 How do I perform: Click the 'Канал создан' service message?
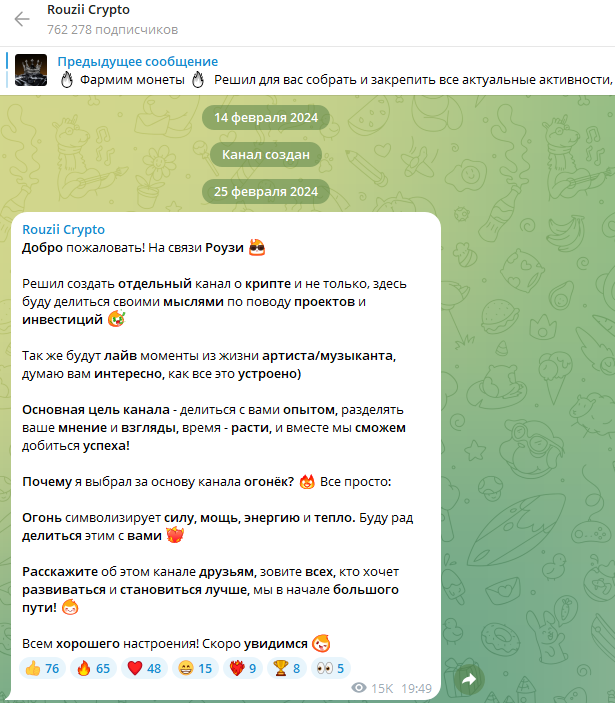click(266, 155)
